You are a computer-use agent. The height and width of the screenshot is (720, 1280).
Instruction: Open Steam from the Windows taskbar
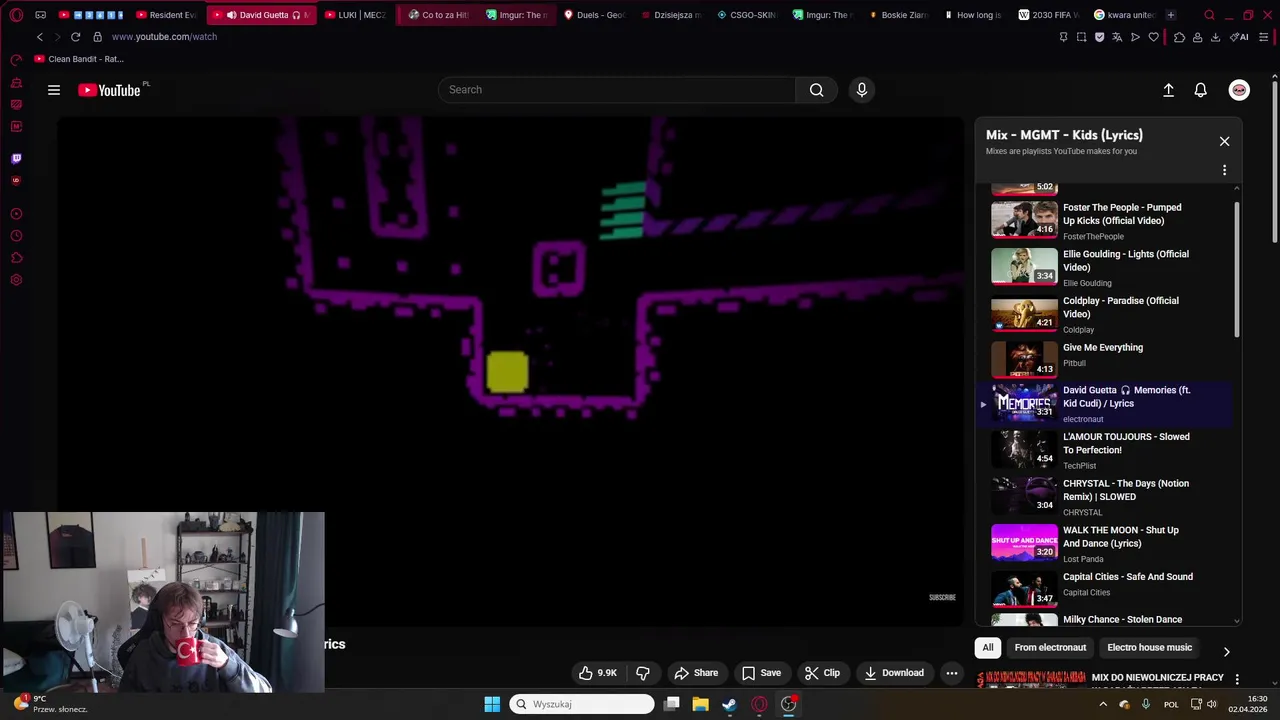[729, 704]
